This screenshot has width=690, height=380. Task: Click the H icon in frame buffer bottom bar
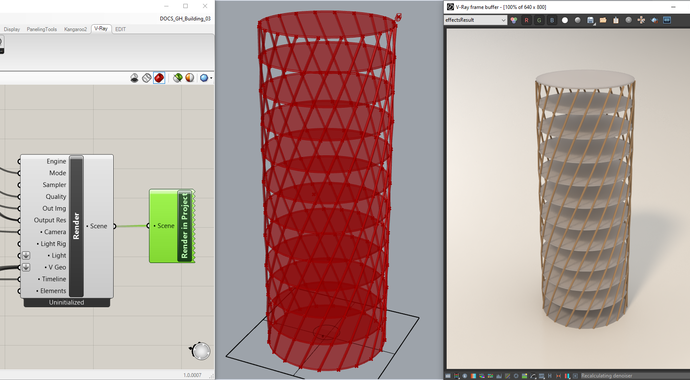coord(550,376)
